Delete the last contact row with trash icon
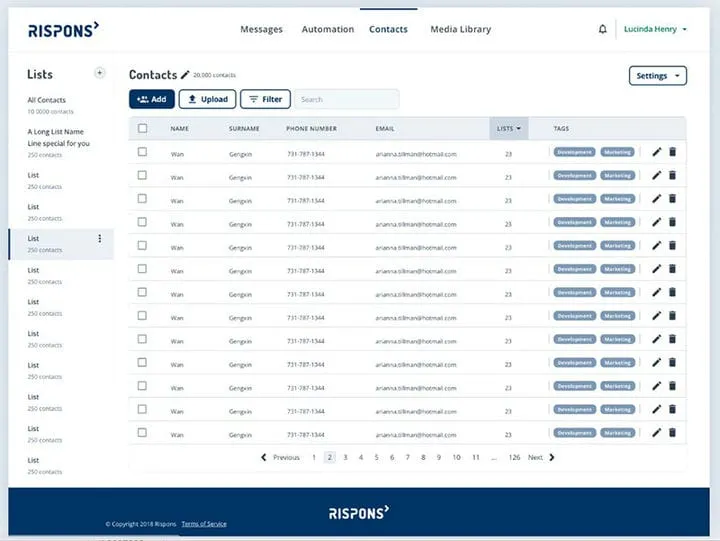 pyautogui.click(x=672, y=433)
